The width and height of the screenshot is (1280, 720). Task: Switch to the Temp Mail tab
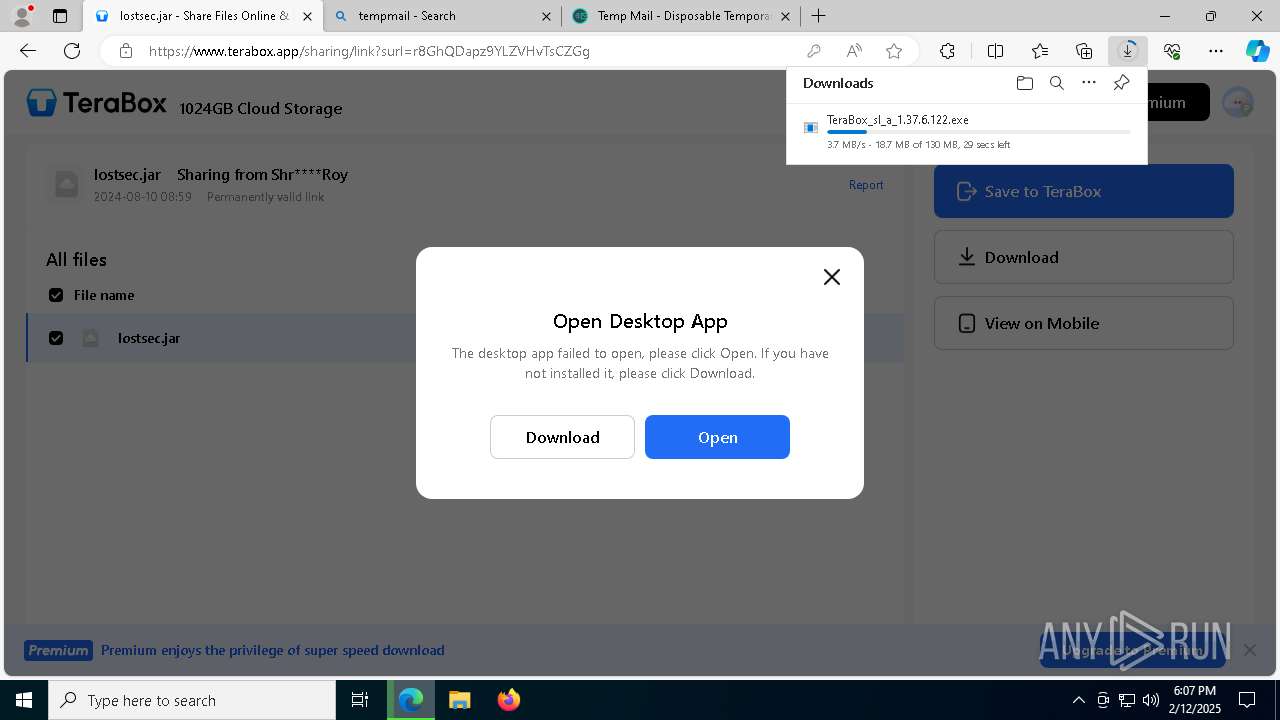[x=680, y=16]
